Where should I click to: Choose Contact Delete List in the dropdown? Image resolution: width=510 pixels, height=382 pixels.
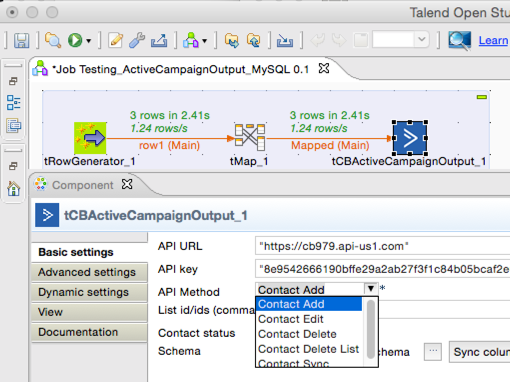coord(309,349)
